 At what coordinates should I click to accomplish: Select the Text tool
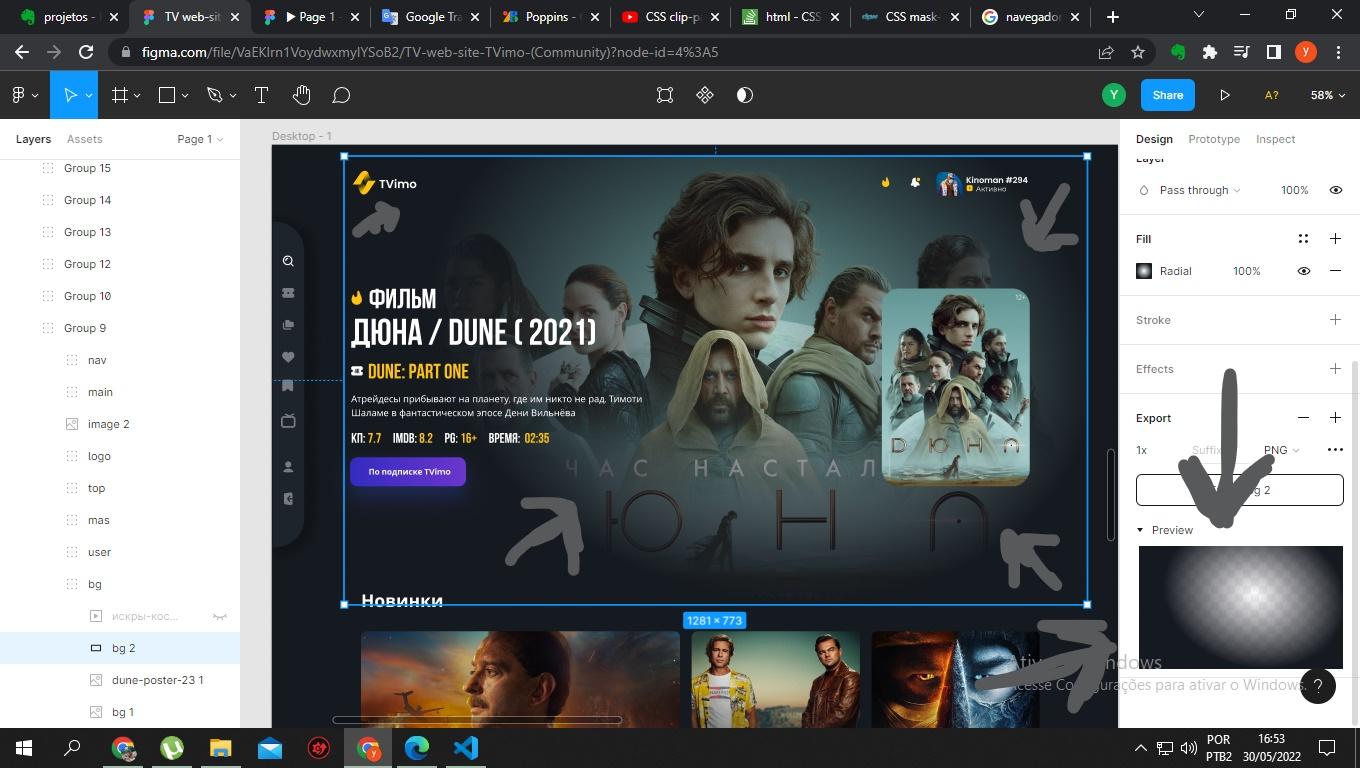coord(261,95)
